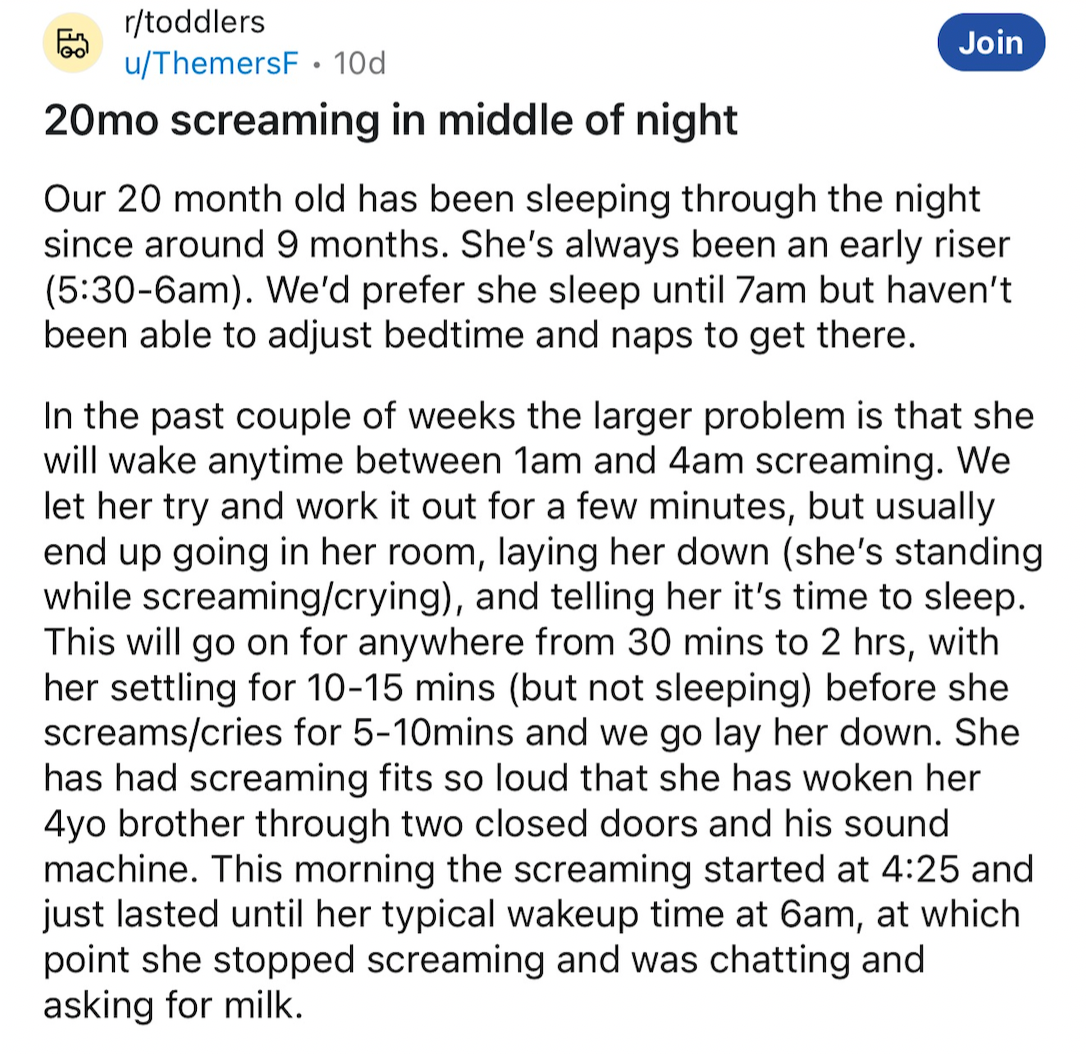Viewport: 1090px width, 1054px height.
Task: Select the line mentioning '(5:30-6am)'
Action: pyautogui.click(x=528, y=290)
